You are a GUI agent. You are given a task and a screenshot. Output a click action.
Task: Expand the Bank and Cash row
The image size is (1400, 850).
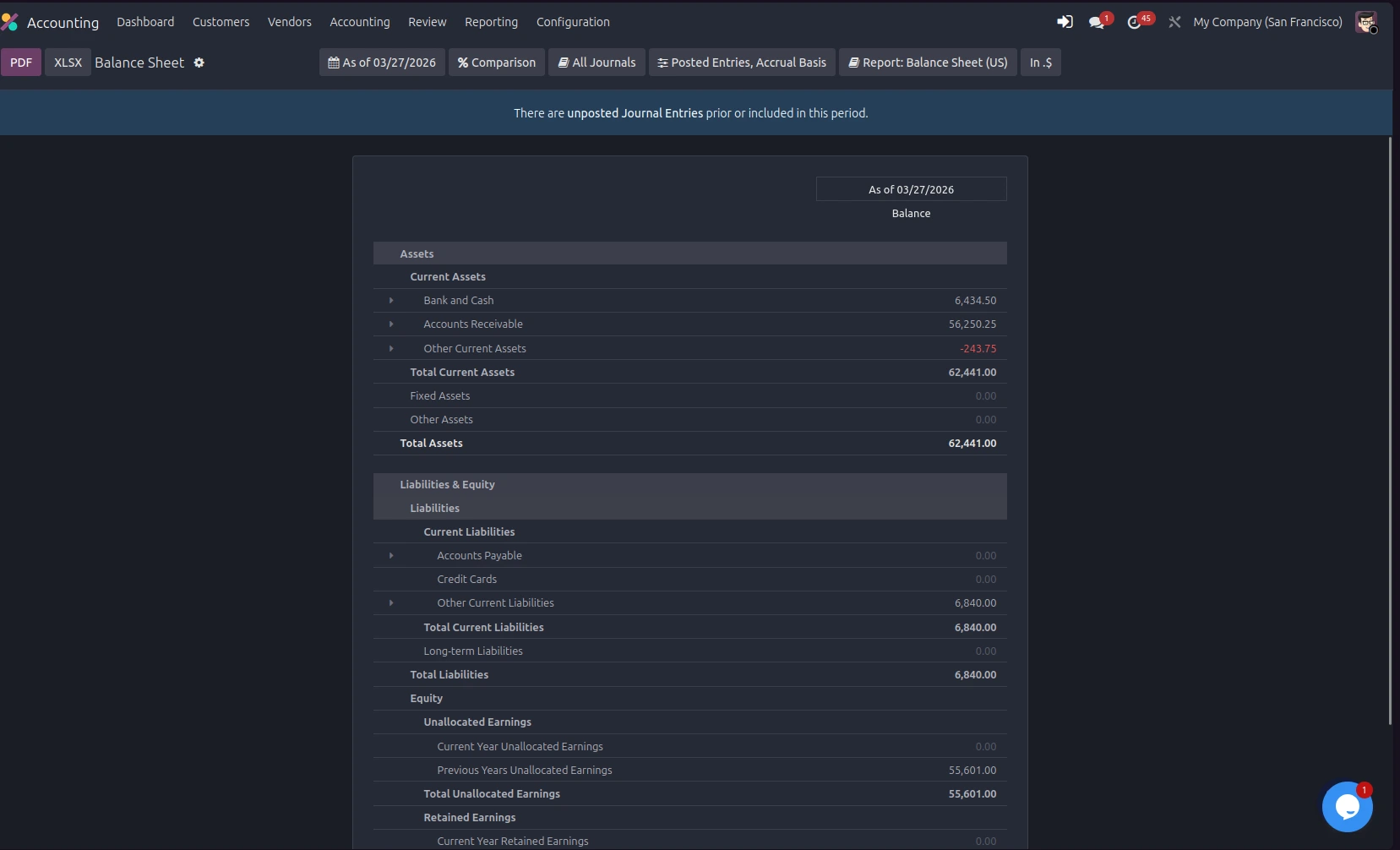pos(391,301)
